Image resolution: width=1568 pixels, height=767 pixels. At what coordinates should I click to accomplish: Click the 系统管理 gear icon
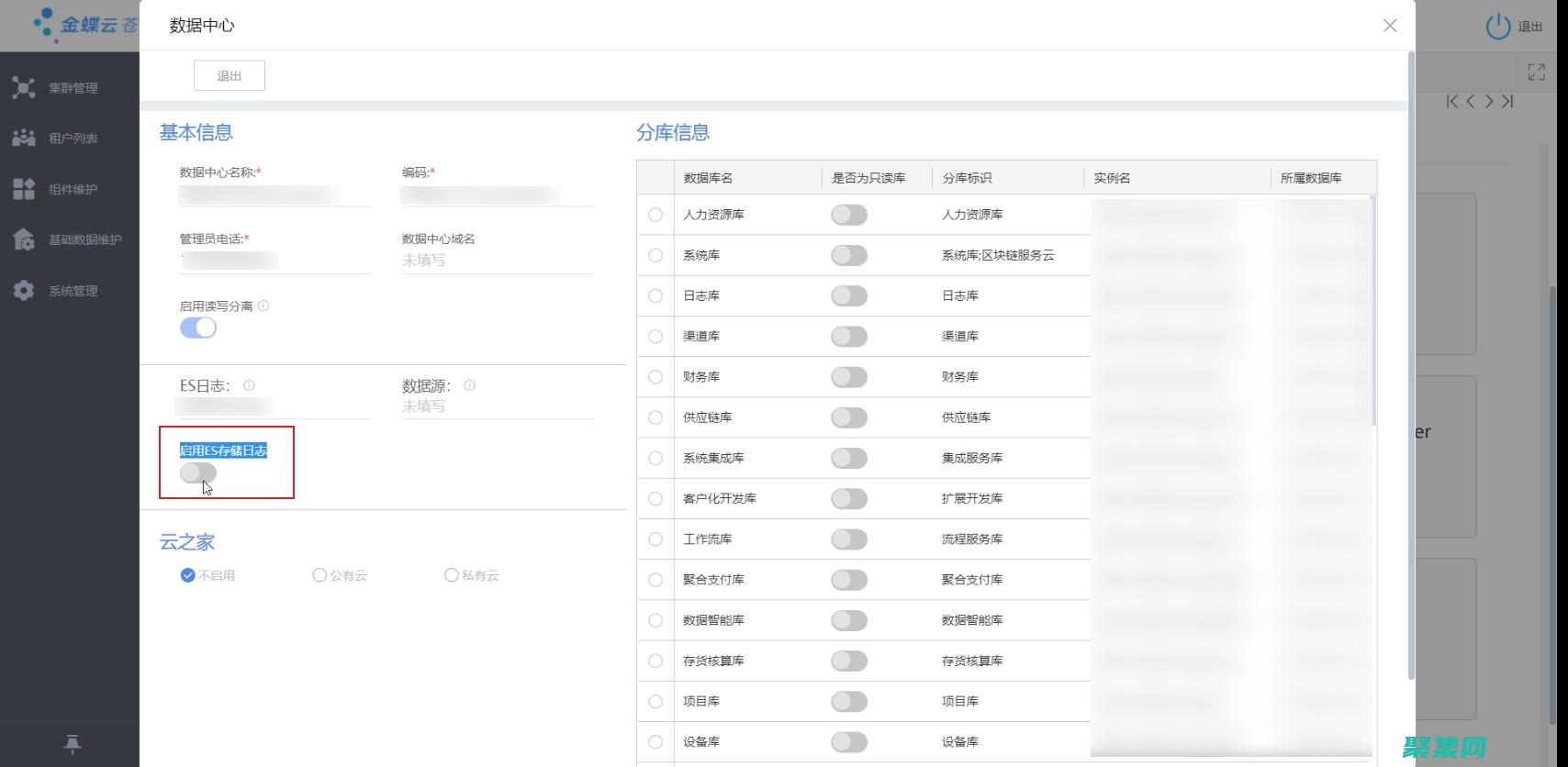(24, 291)
